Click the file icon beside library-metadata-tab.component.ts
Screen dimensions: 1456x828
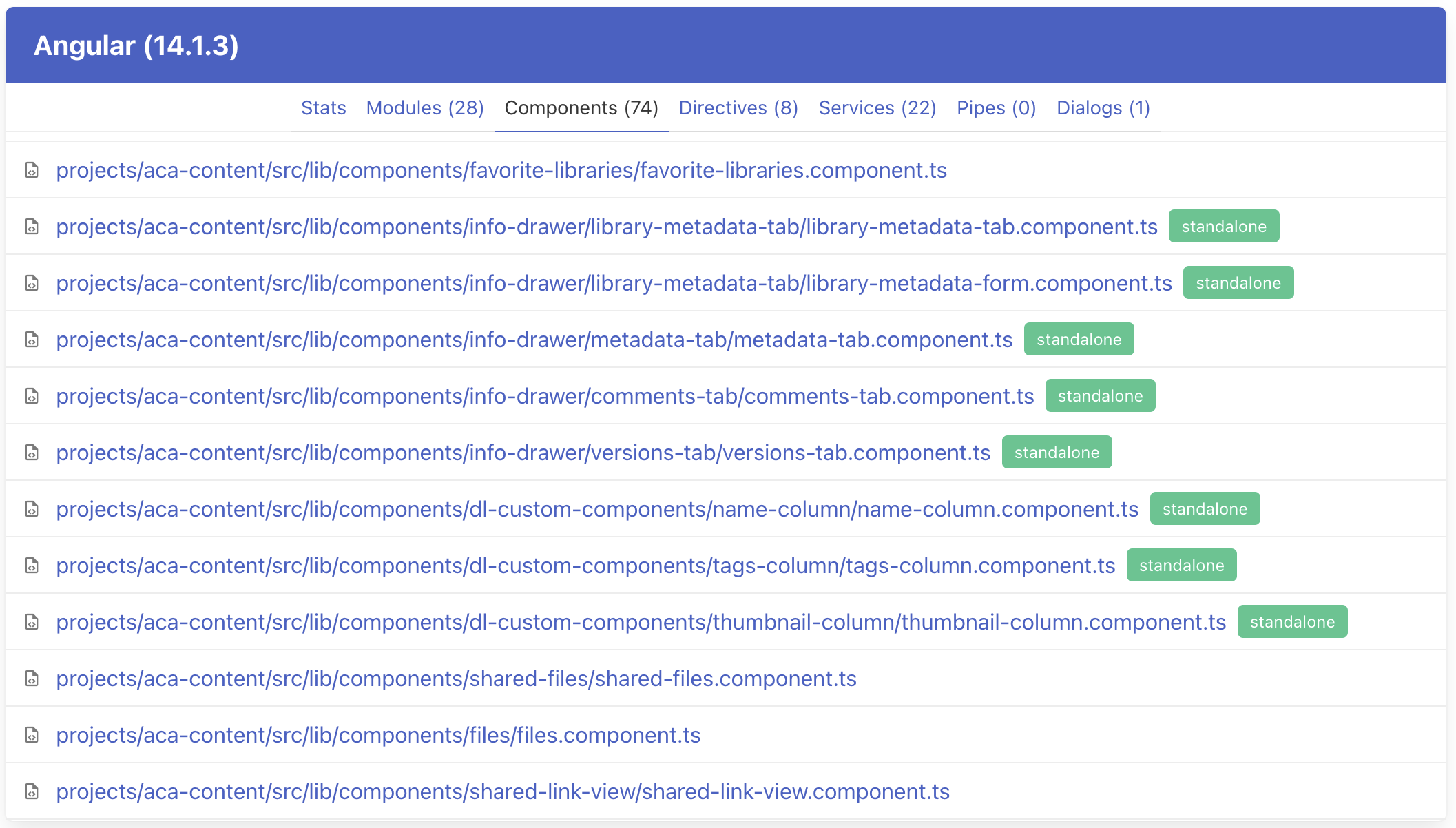pos(32,226)
